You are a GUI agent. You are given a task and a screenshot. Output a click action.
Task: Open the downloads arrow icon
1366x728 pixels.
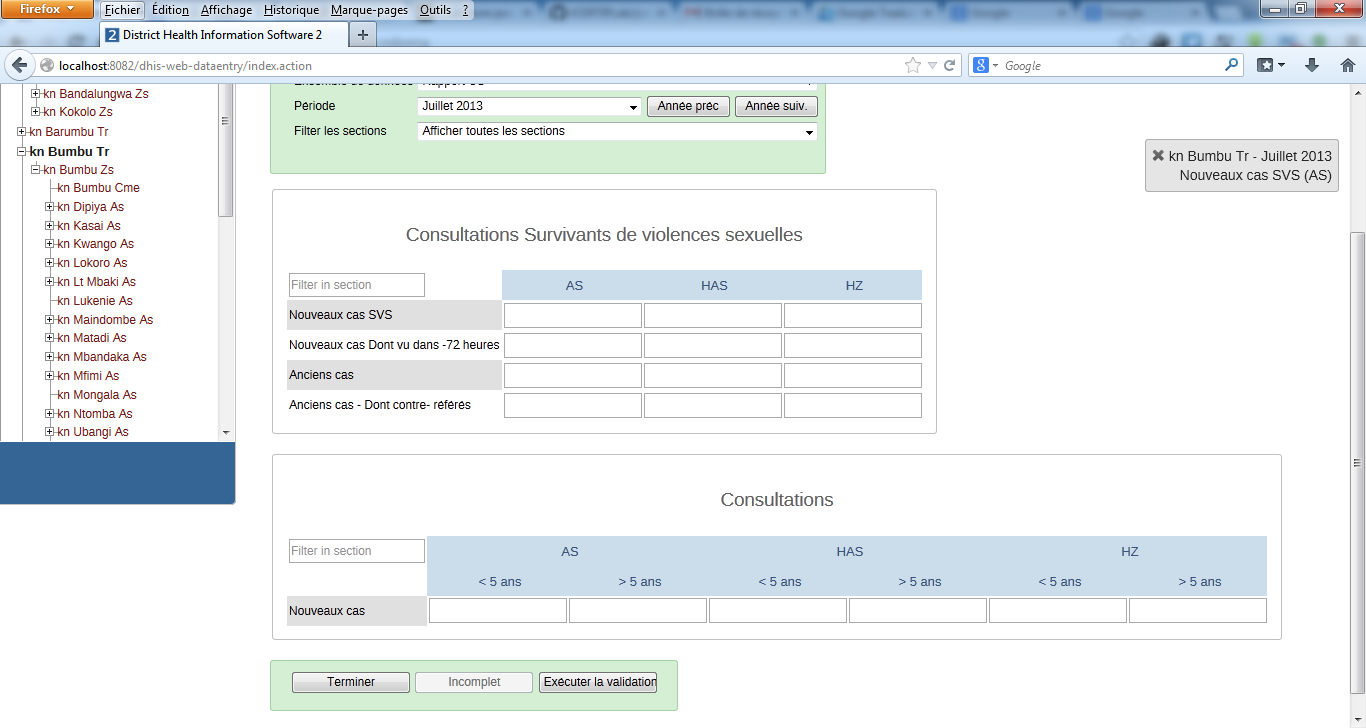pos(1312,65)
